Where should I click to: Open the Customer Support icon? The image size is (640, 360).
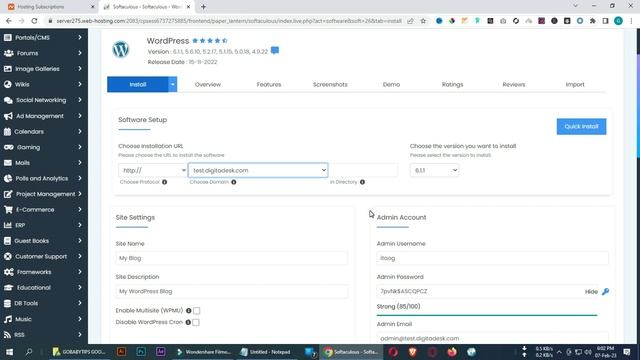[8, 256]
